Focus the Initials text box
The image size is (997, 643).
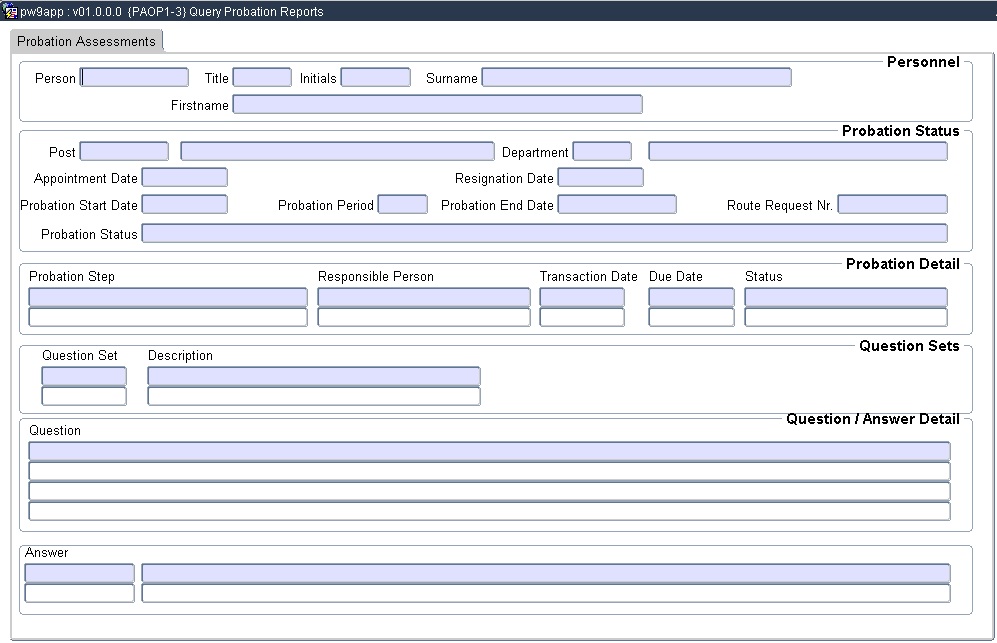coord(375,78)
